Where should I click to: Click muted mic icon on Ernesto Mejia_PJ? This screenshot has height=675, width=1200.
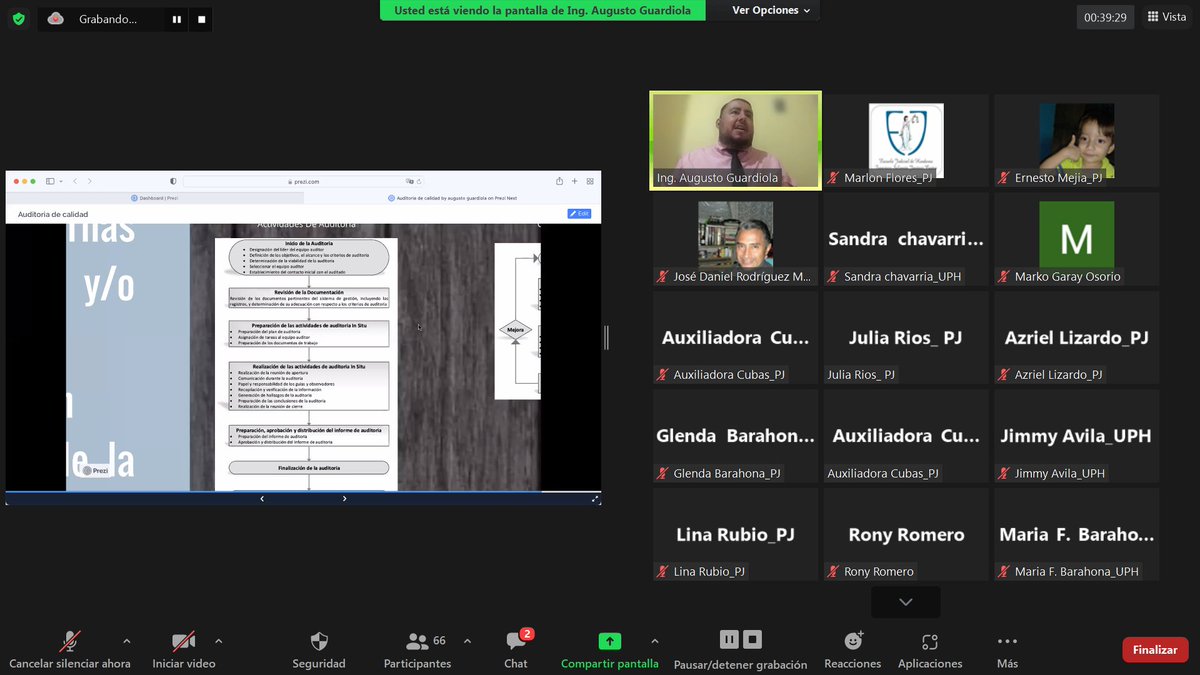(1003, 178)
